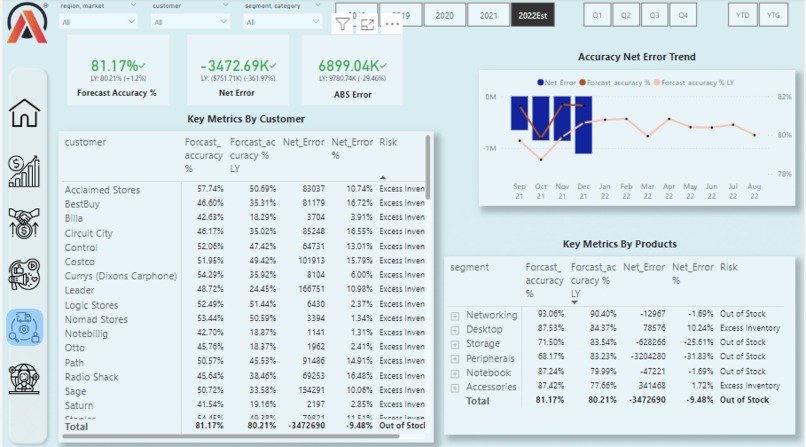The height and width of the screenshot is (447, 806).
Task: Click the ABS Error KPI card
Action: click(352, 70)
